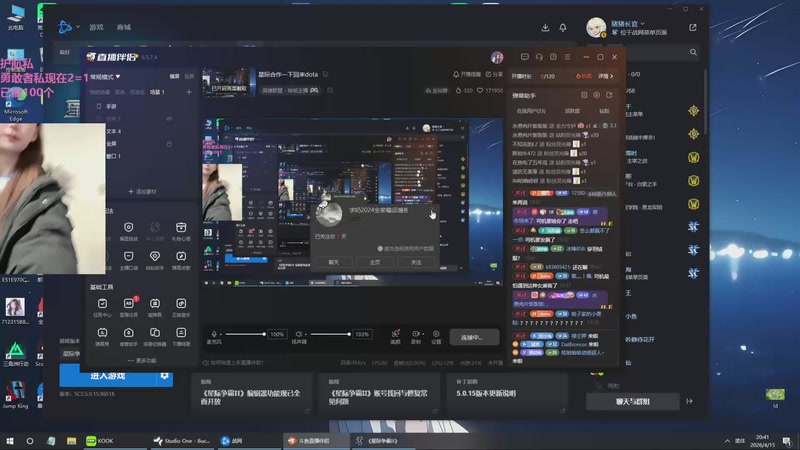Open the message icon in 直播伴侣 title bar

[x=524, y=57]
